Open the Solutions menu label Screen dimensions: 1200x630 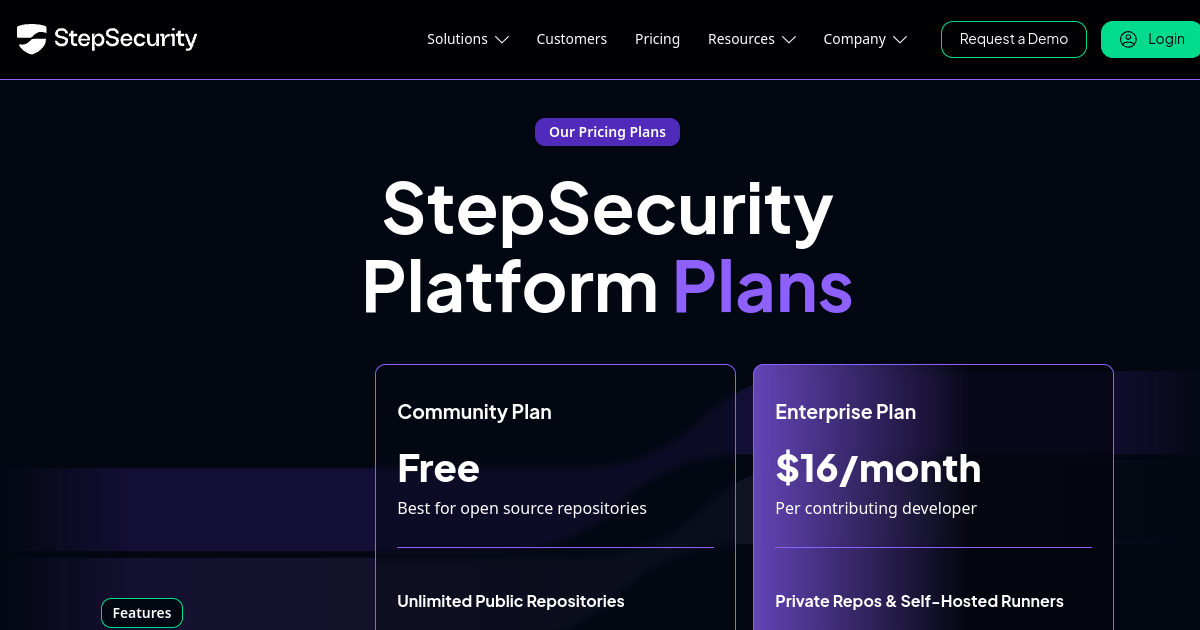[x=457, y=39]
